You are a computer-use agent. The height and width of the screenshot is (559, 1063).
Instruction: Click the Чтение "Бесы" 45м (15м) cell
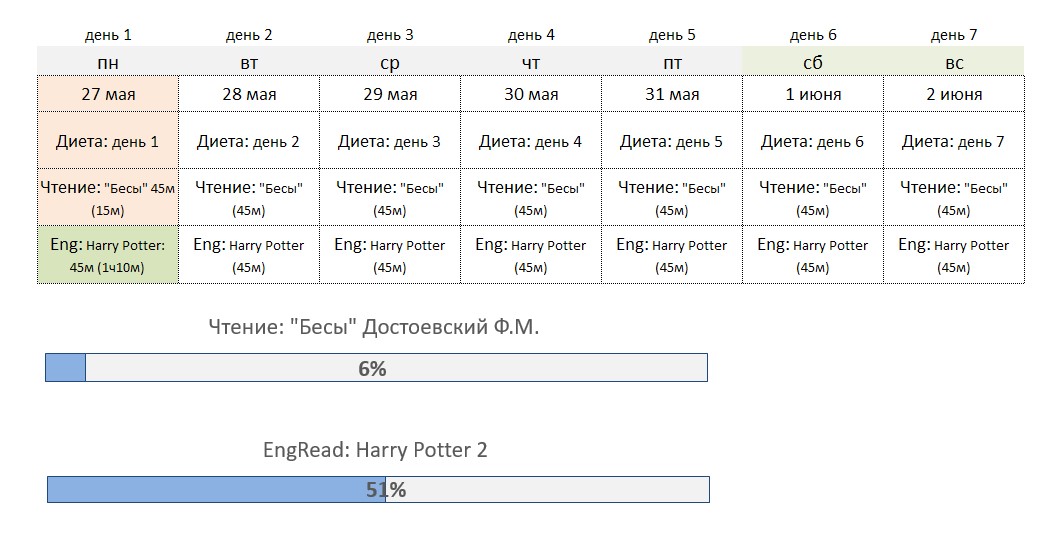tap(108, 198)
